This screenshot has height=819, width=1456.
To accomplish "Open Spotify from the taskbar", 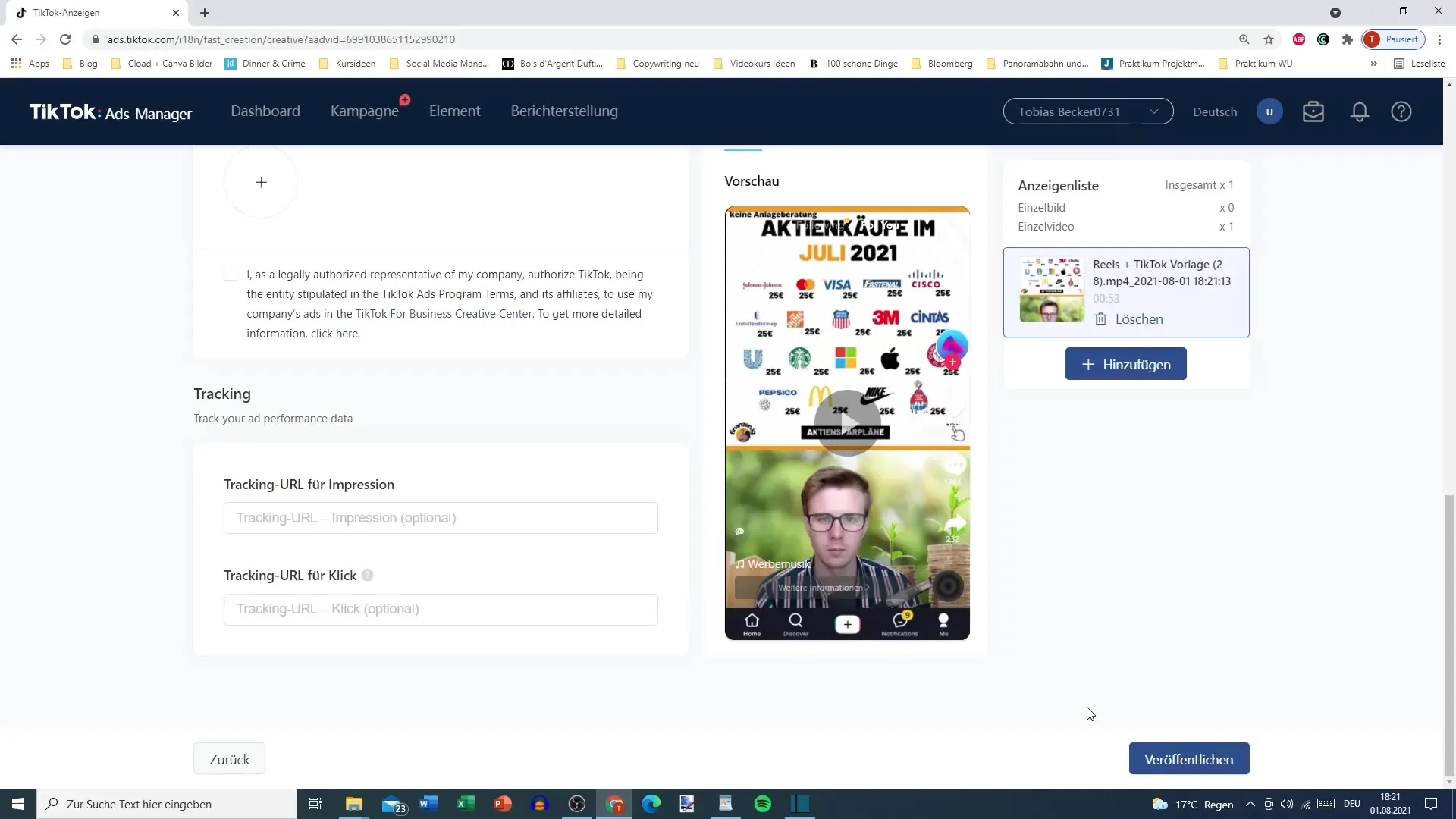I will click(763, 804).
